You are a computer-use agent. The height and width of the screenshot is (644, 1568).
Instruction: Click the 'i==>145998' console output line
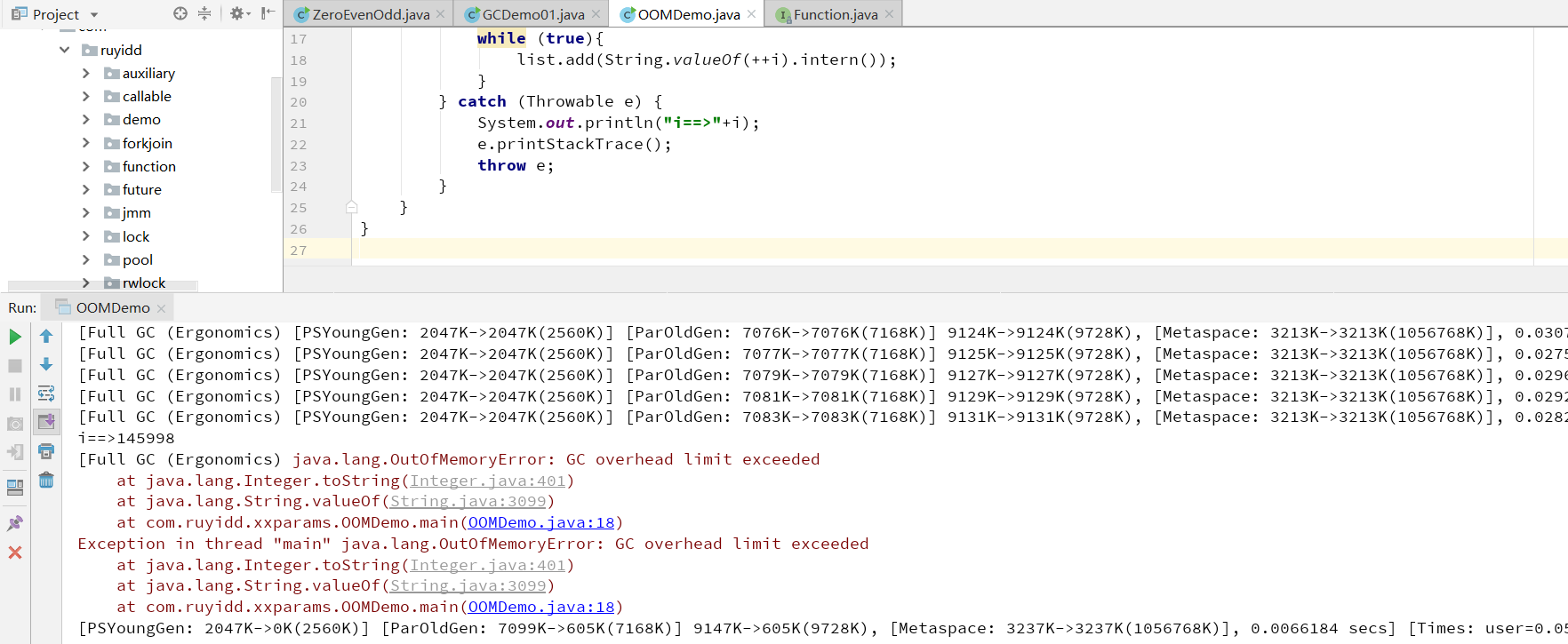click(126, 438)
